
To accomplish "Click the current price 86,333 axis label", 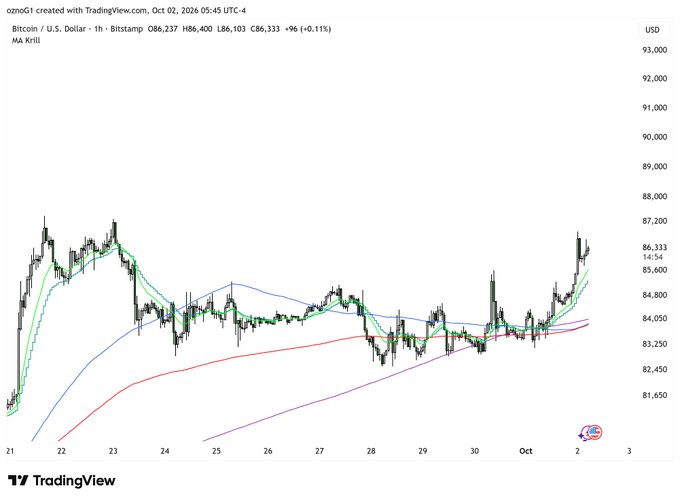I will pyautogui.click(x=654, y=247).
